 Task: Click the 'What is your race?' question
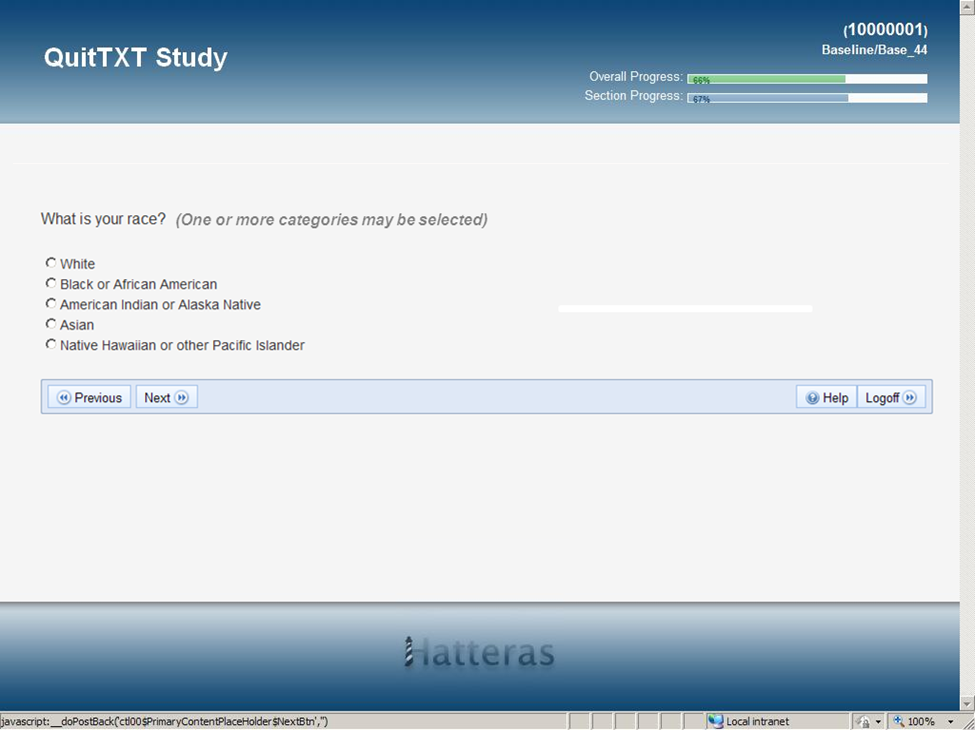103,219
